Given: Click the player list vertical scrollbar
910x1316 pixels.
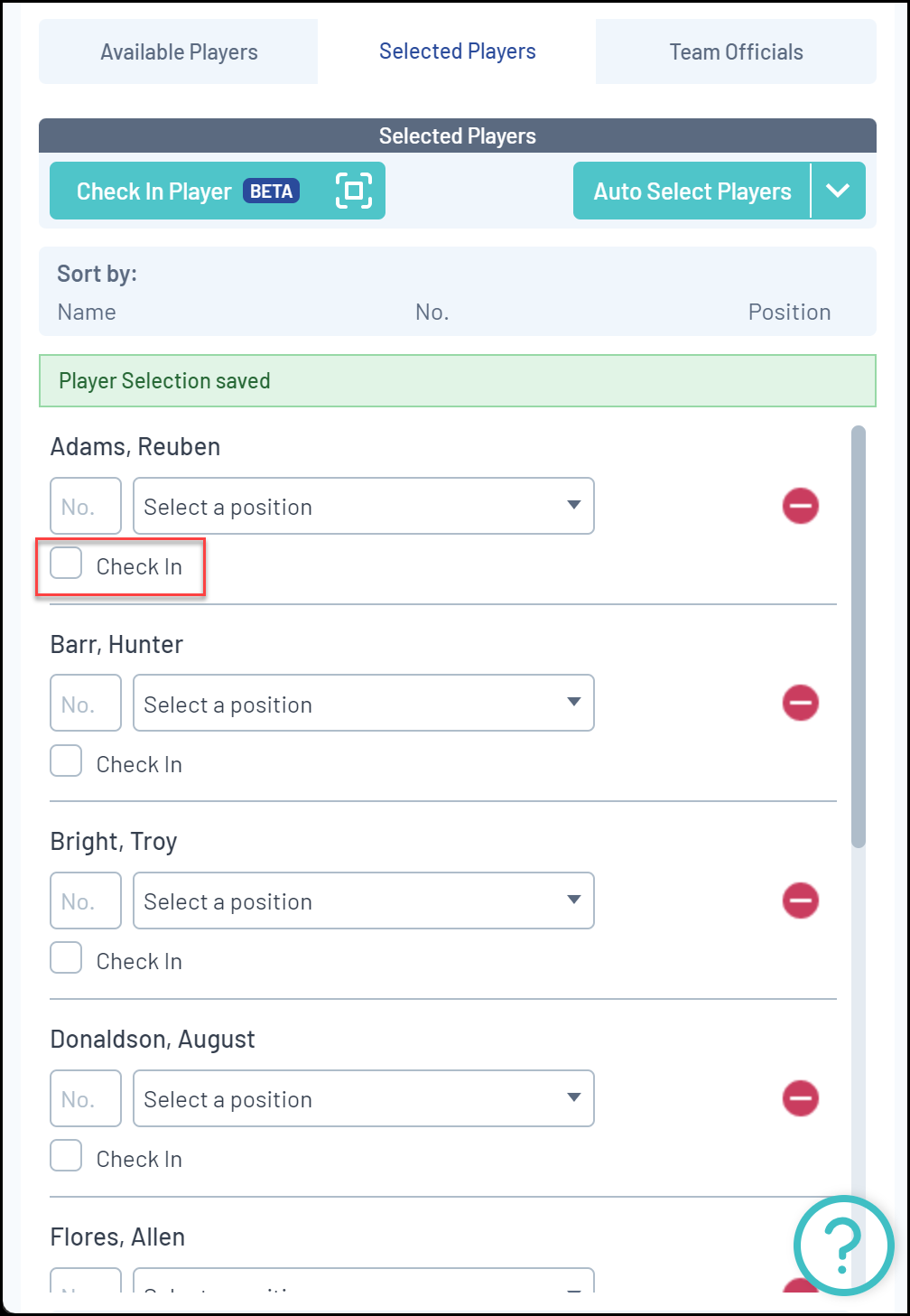Looking at the screenshot, I should (x=858, y=636).
